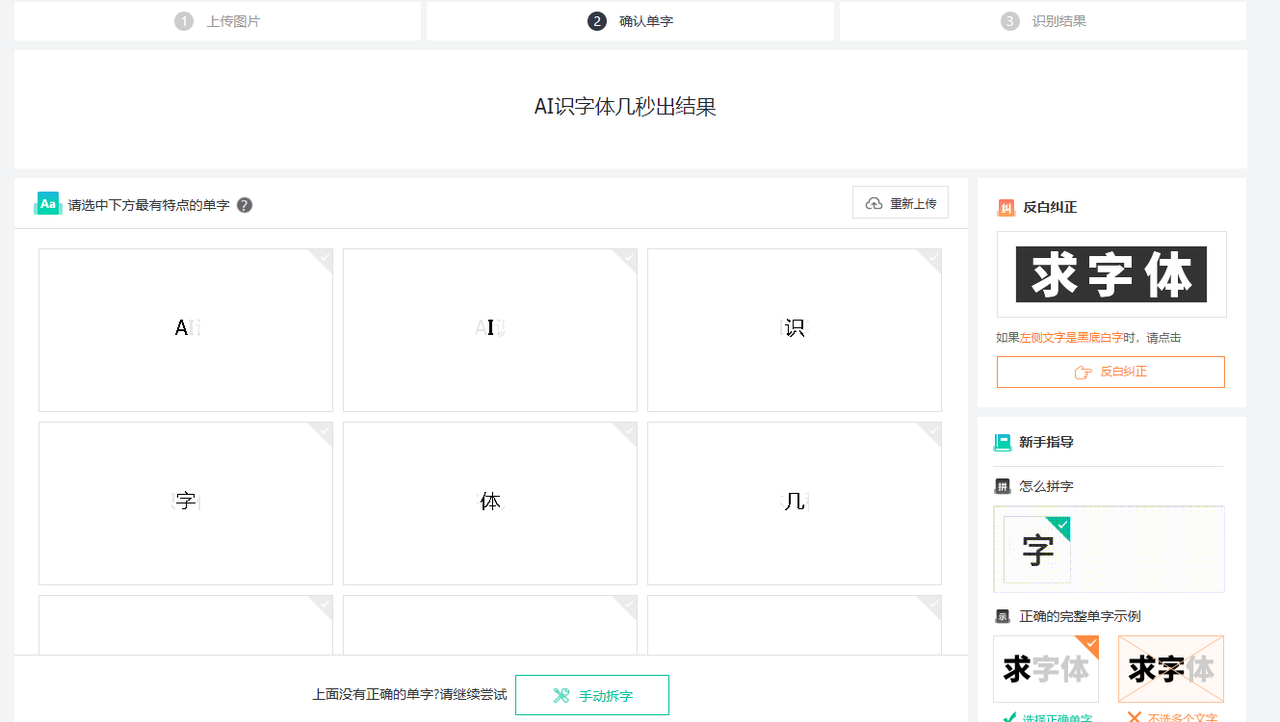This screenshot has height=722, width=1280.
Task: Select the character tile "A"
Action: (x=186, y=329)
